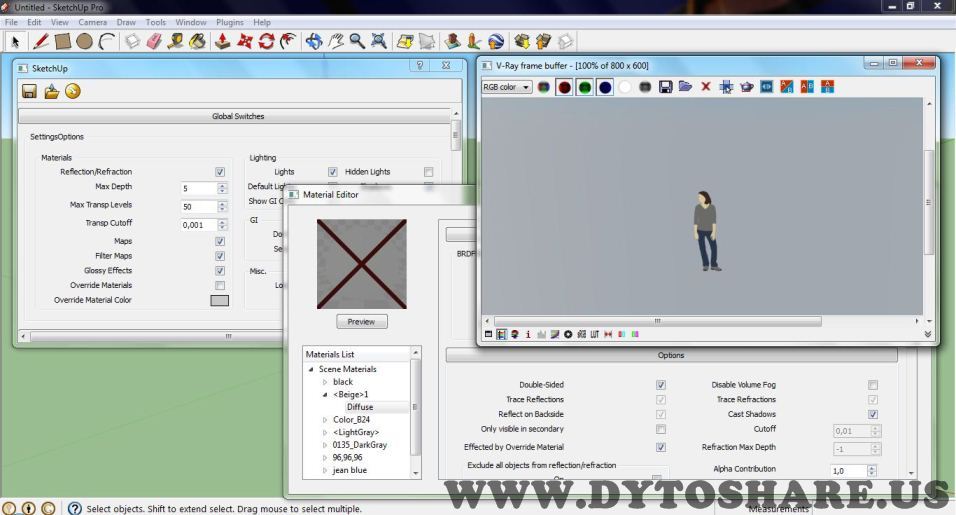Screen dimensions: 956x515
Task: Open the File menu
Action: click(11, 22)
